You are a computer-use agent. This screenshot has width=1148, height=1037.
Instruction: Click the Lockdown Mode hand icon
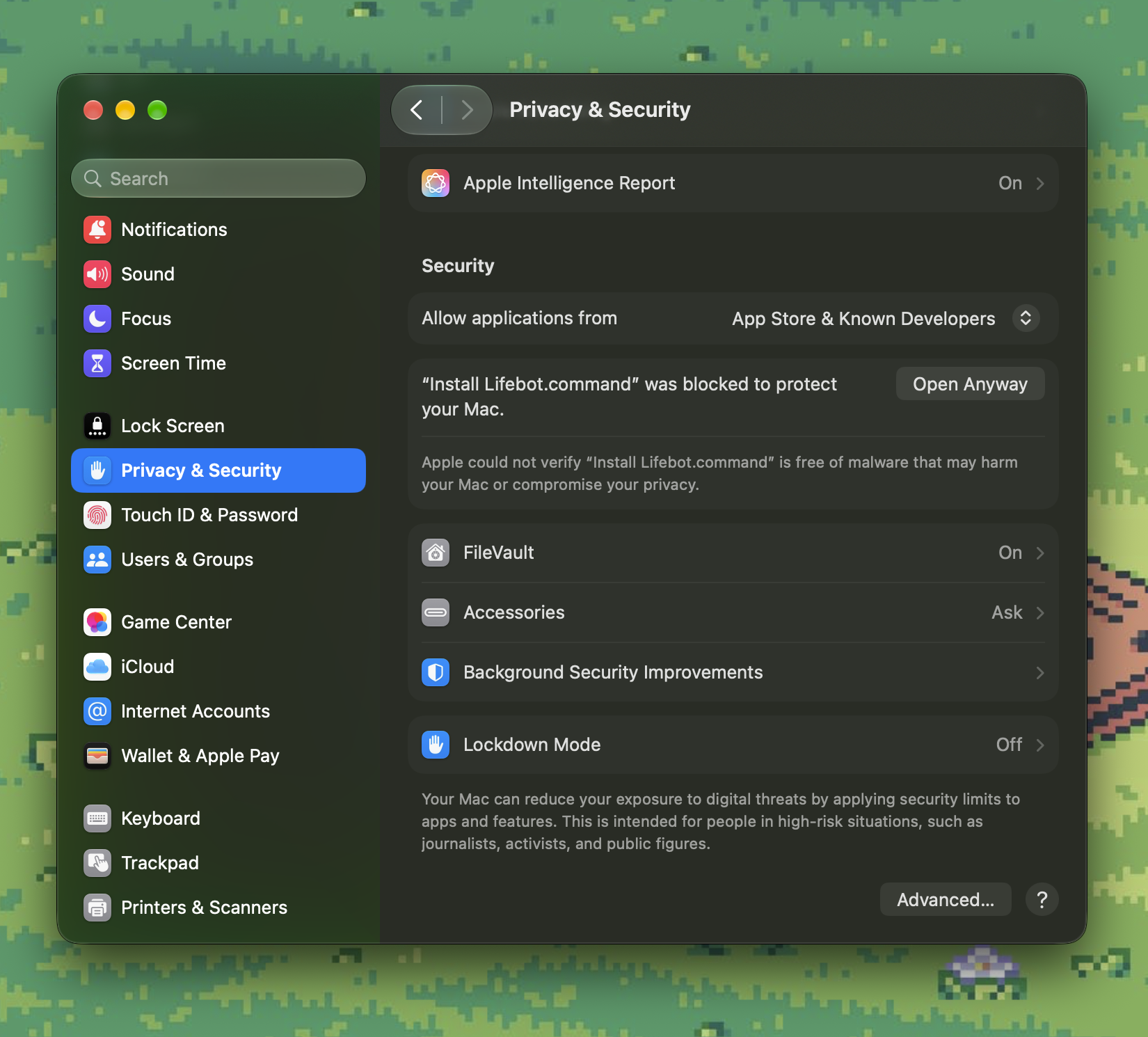pos(436,745)
